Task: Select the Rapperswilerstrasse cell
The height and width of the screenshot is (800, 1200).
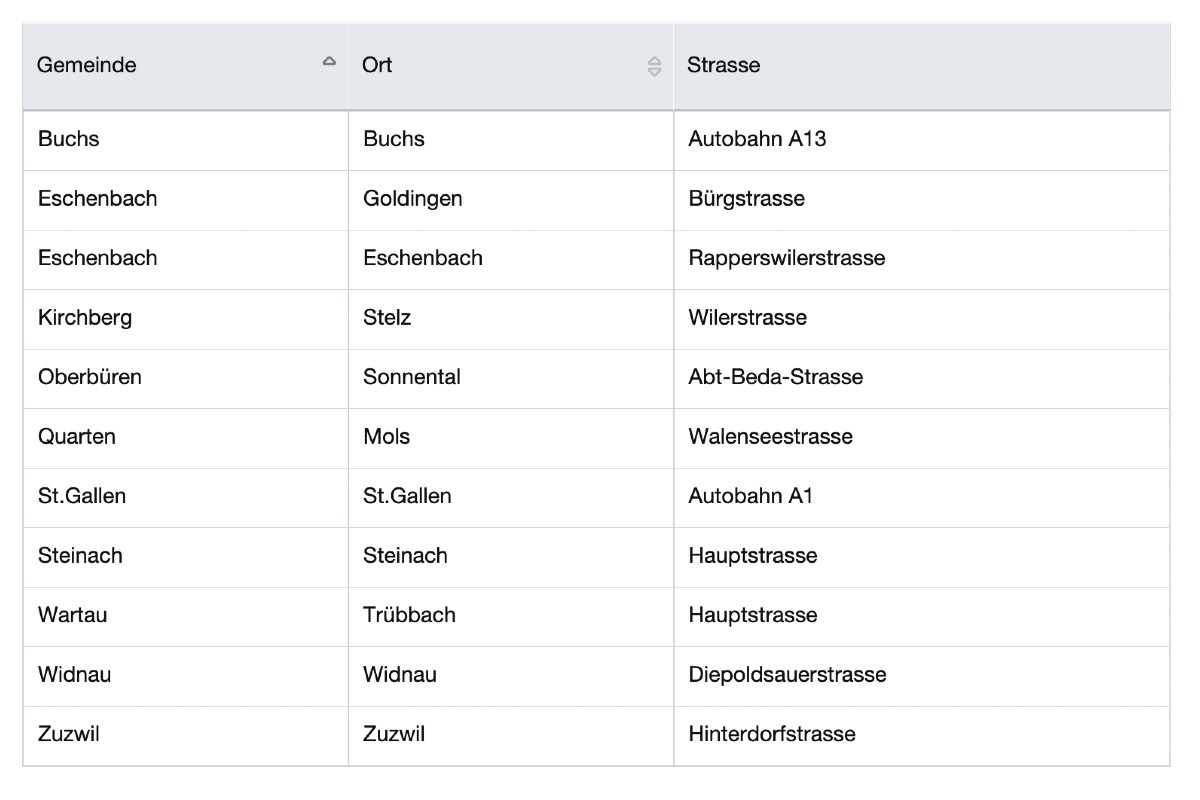Action: (786, 258)
